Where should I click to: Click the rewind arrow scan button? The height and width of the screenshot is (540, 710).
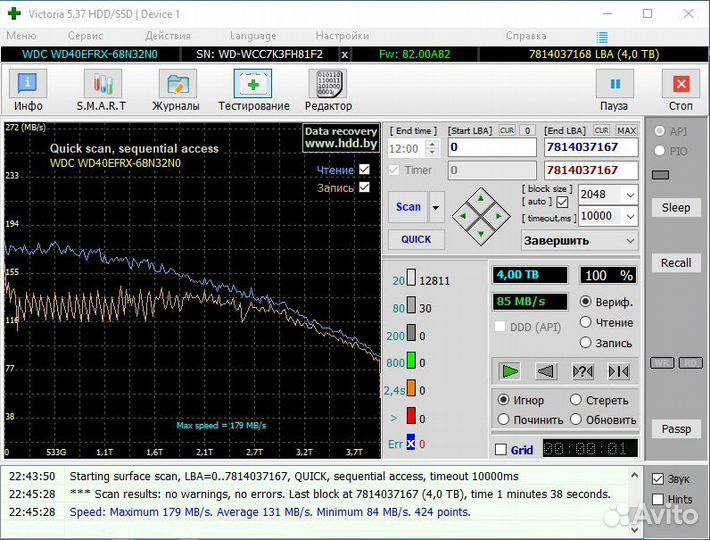pos(546,372)
